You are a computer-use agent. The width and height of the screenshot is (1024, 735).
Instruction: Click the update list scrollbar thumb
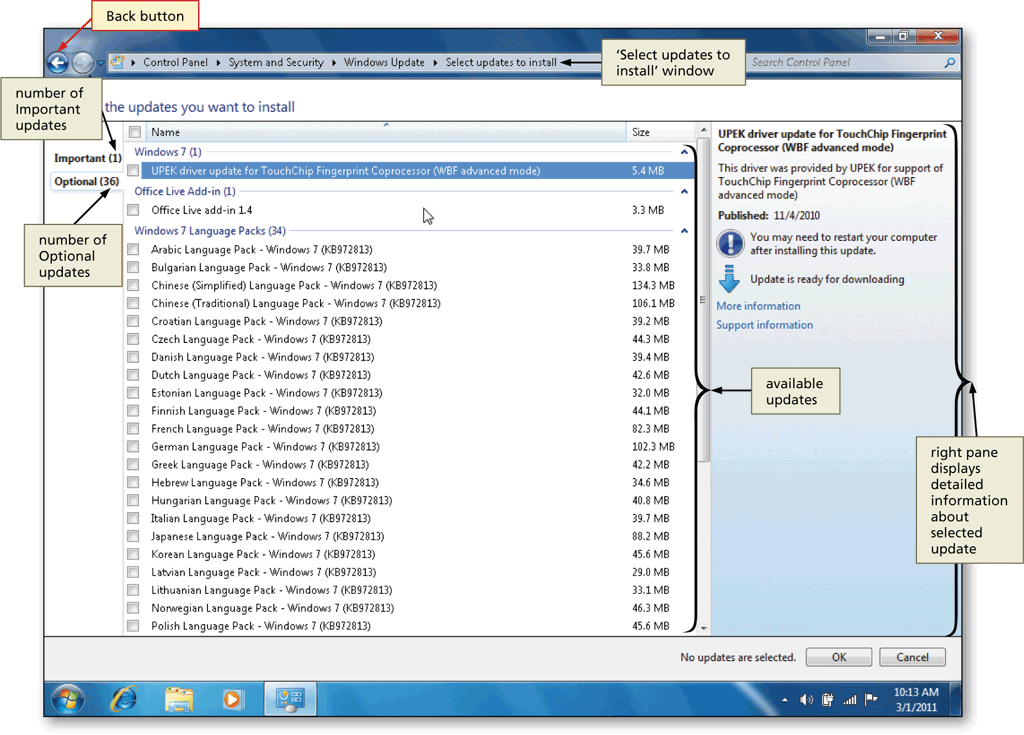[x=703, y=299]
